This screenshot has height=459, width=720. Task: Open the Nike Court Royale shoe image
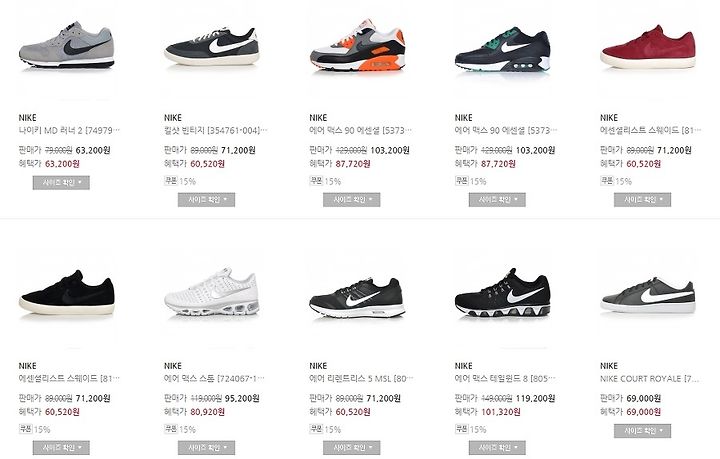pos(648,296)
